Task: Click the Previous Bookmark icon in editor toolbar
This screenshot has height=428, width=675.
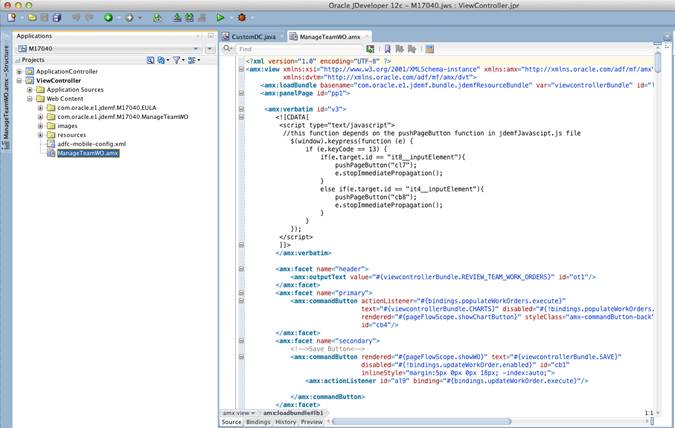Action: [x=399, y=49]
